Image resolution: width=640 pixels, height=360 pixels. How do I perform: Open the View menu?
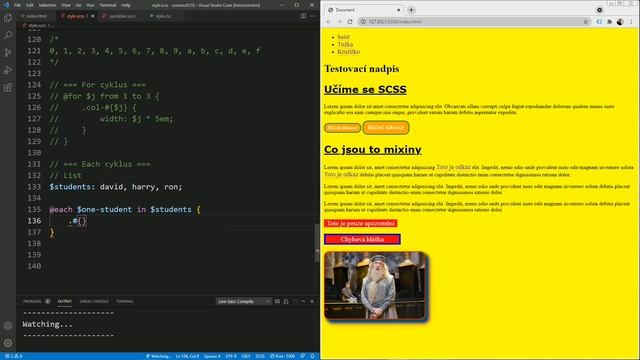[x=66, y=5]
